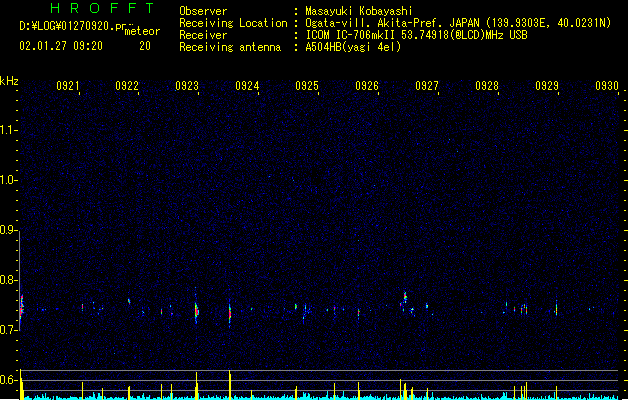Click the 0.9 kHz axis label
This screenshot has height=400, width=629.
point(8,230)
